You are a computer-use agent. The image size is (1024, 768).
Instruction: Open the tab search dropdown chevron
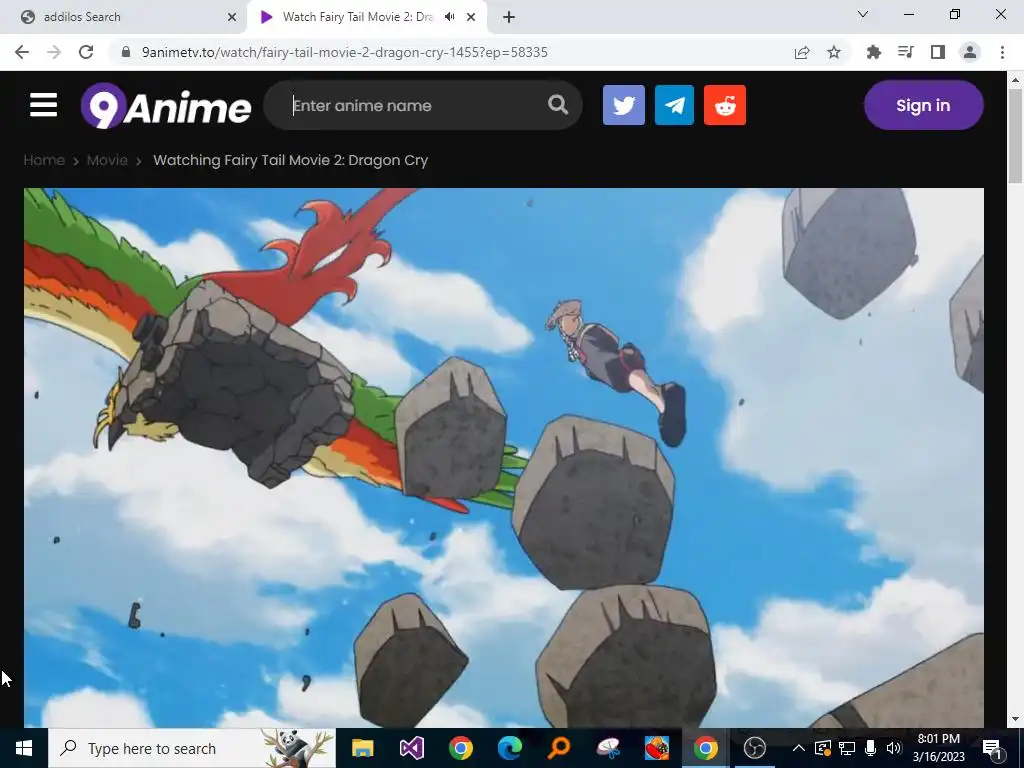863,14
